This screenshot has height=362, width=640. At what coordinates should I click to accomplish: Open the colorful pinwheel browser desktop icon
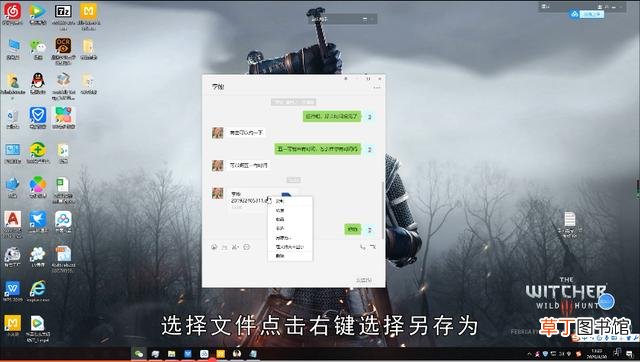click(x=38, y=187)
